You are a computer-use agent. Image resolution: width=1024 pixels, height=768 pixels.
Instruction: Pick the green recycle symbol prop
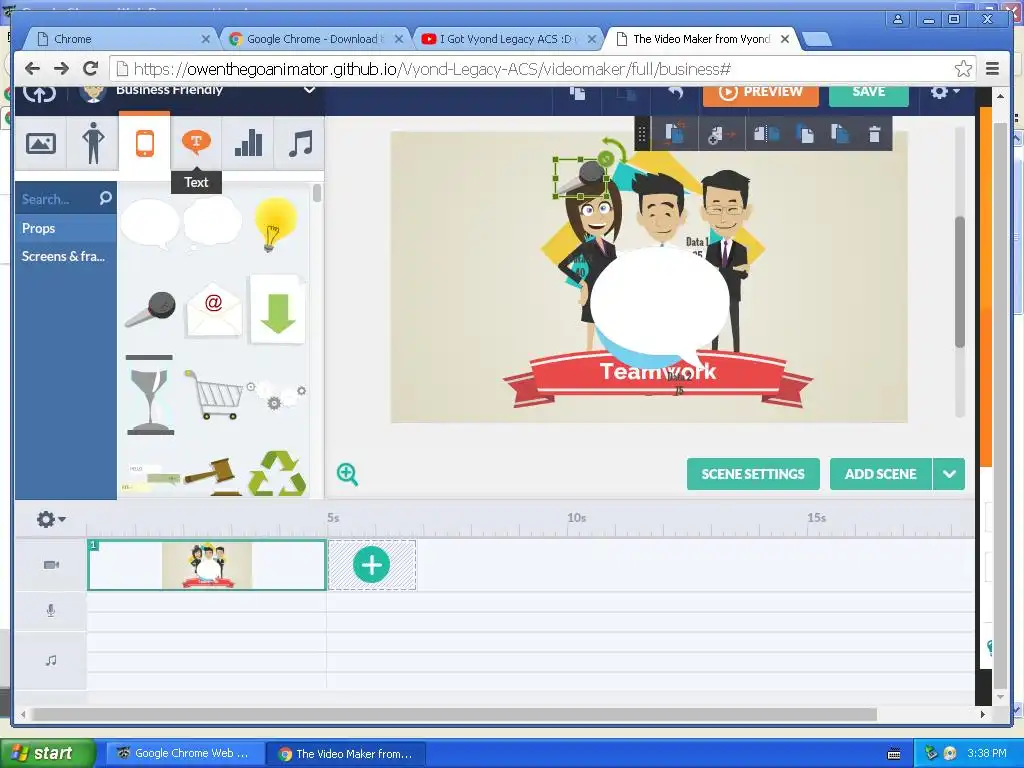coord(277,473)
